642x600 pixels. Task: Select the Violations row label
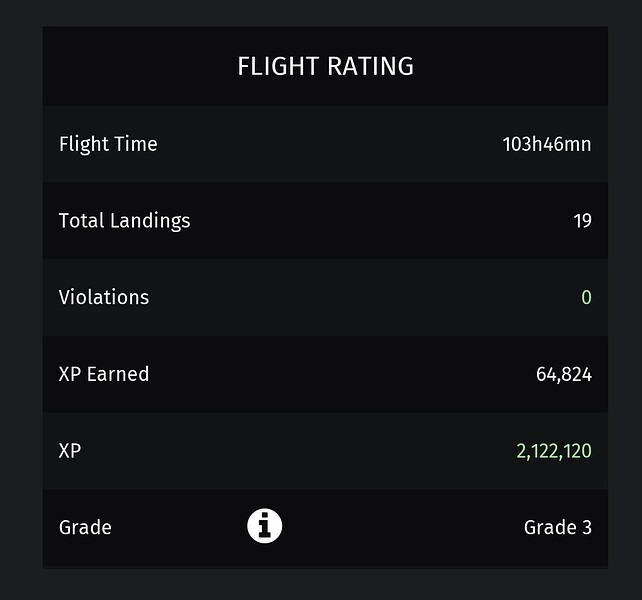(x=104, y=297)
